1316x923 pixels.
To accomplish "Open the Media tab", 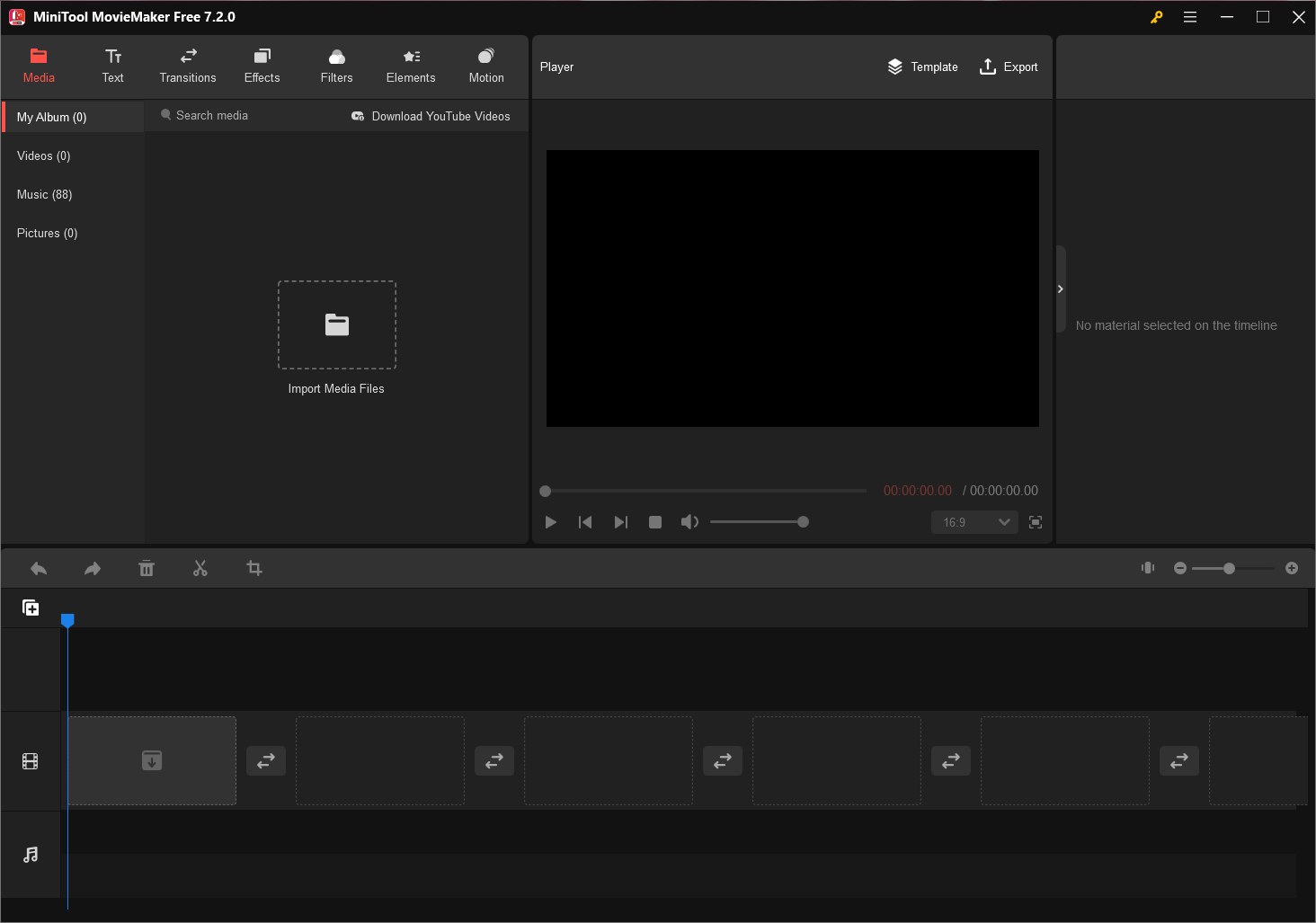I will (39, 67).
